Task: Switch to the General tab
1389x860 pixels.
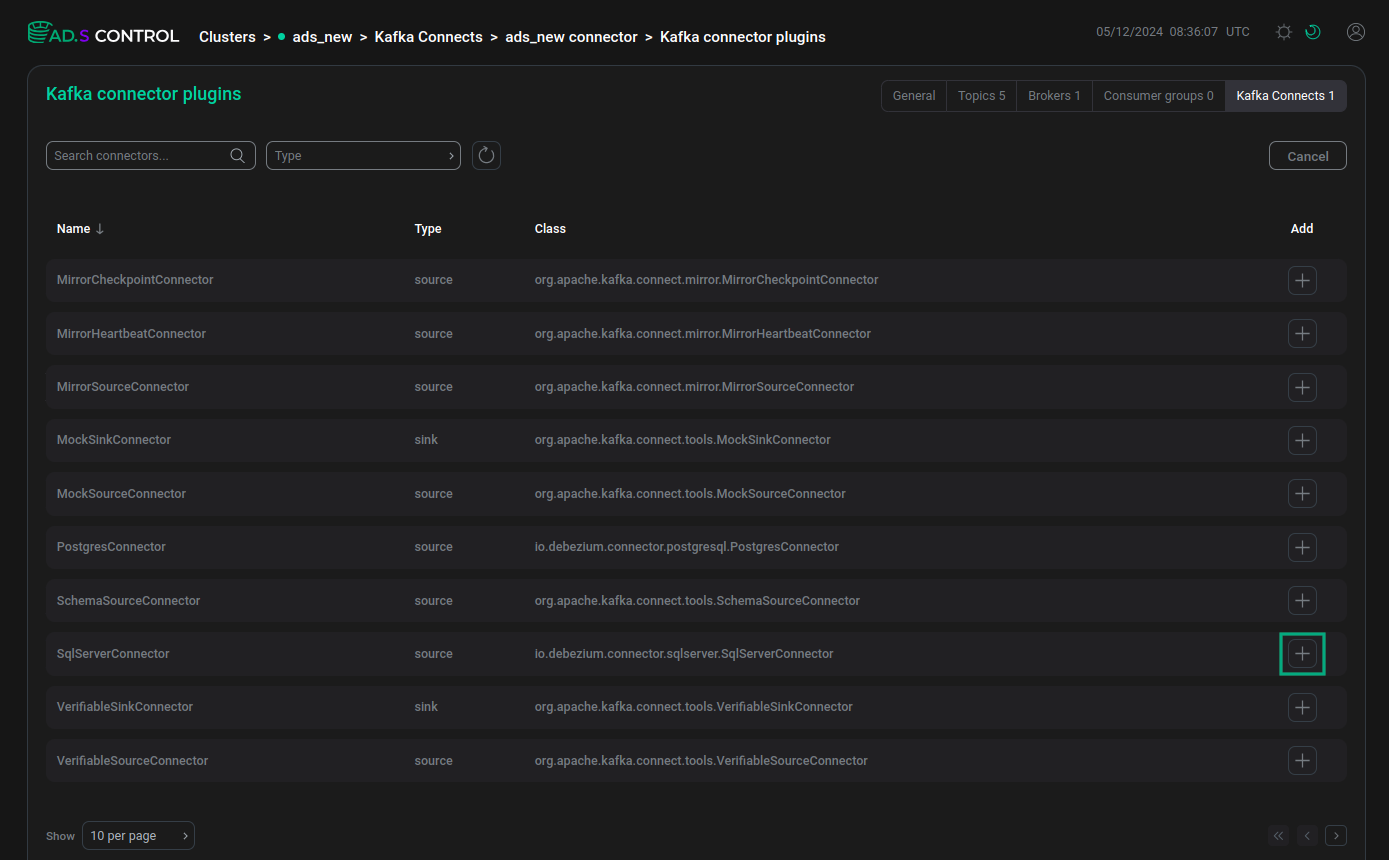Action: (914, 96)
